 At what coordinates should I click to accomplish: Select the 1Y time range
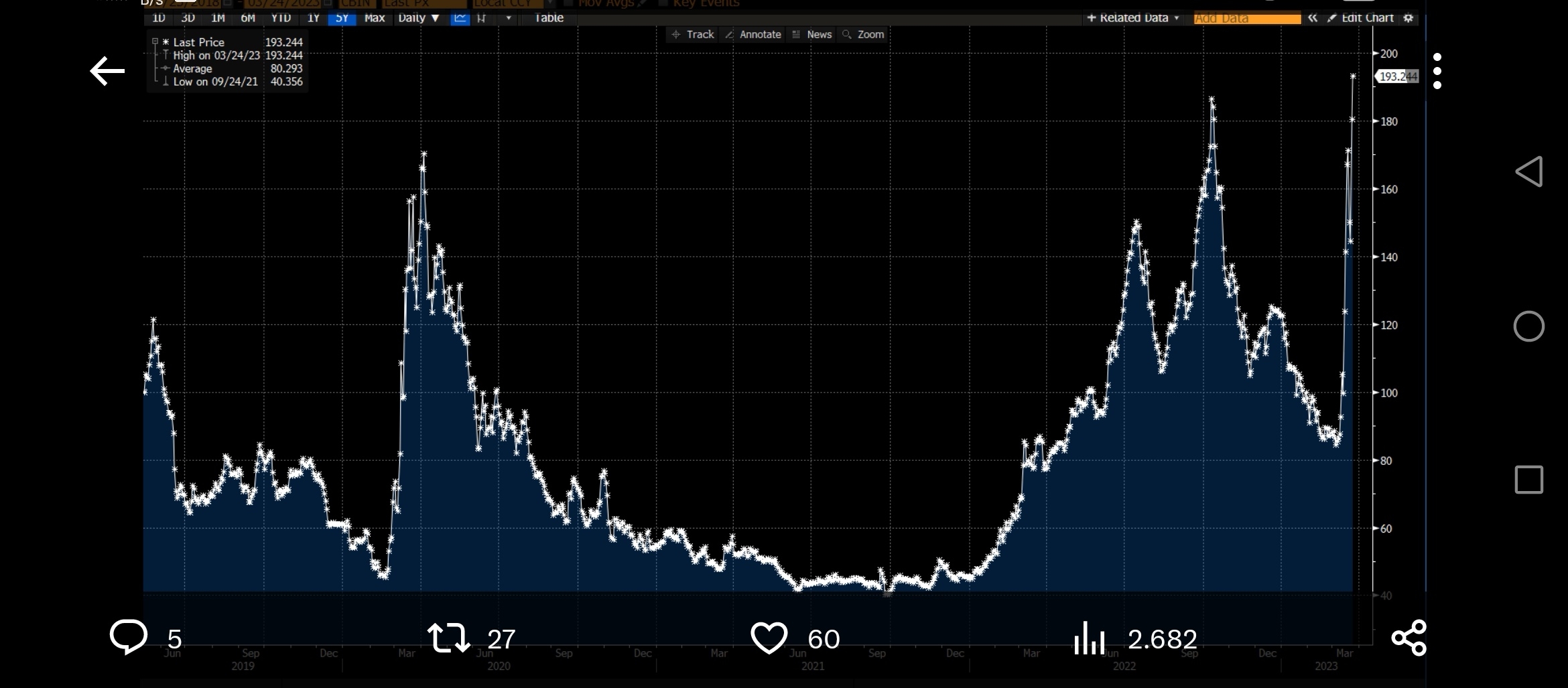pyautogui.click(x=314, y=18)
